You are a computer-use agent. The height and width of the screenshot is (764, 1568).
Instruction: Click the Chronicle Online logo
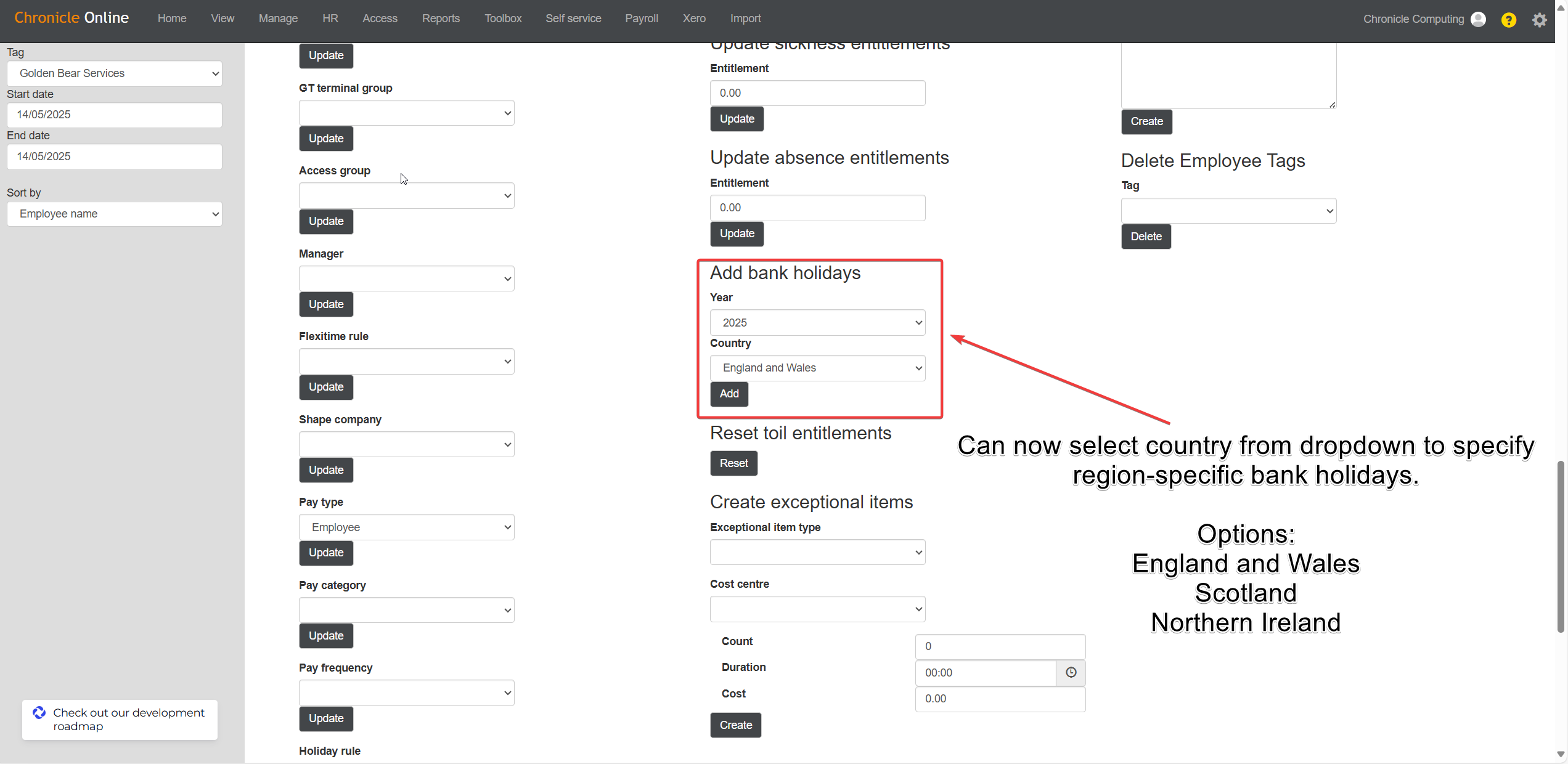click(71, 18)
